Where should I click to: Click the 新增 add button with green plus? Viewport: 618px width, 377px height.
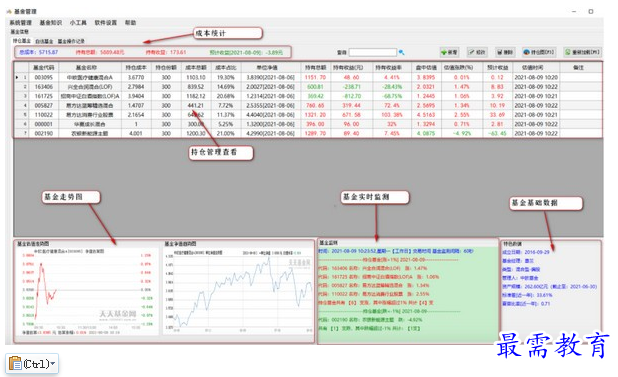pos(449,52)
